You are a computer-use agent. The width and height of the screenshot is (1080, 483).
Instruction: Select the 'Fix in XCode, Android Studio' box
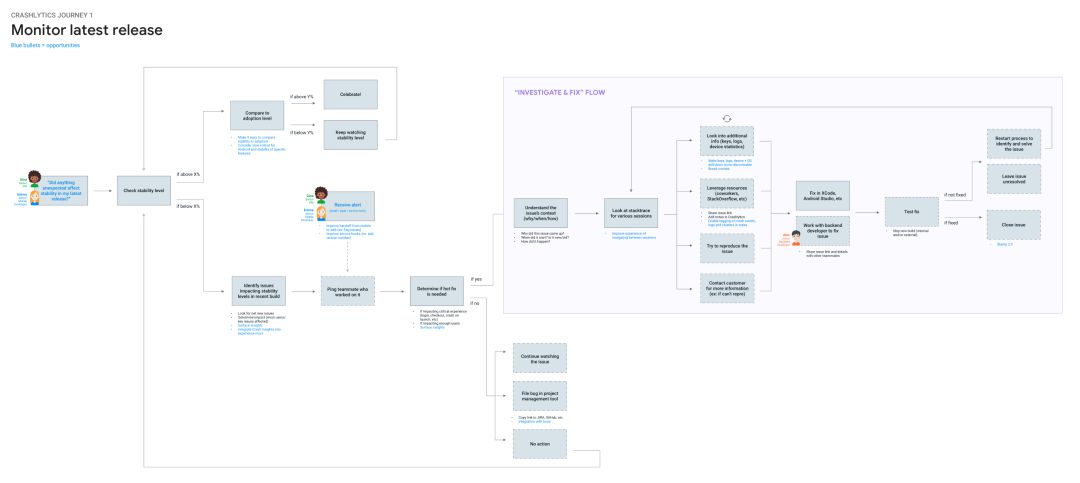(x=822, y=196)
